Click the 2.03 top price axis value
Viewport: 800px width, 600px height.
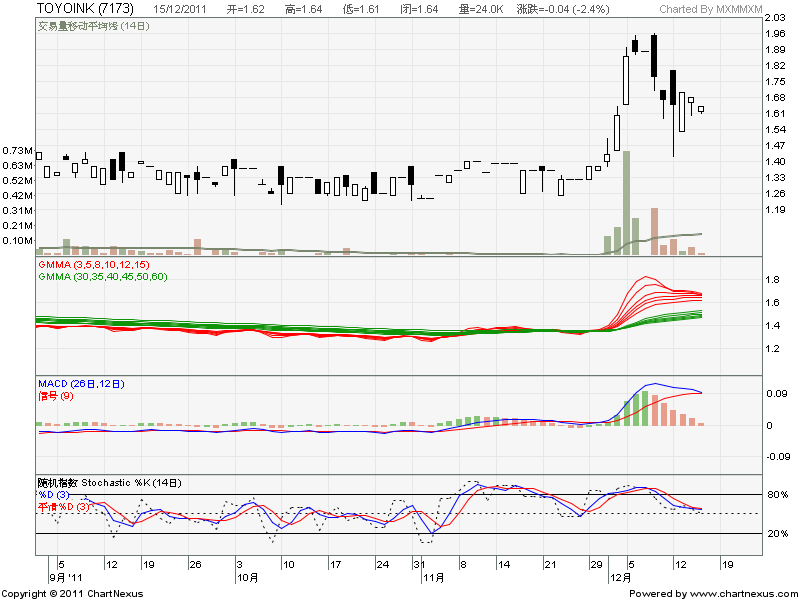(774, 19)
